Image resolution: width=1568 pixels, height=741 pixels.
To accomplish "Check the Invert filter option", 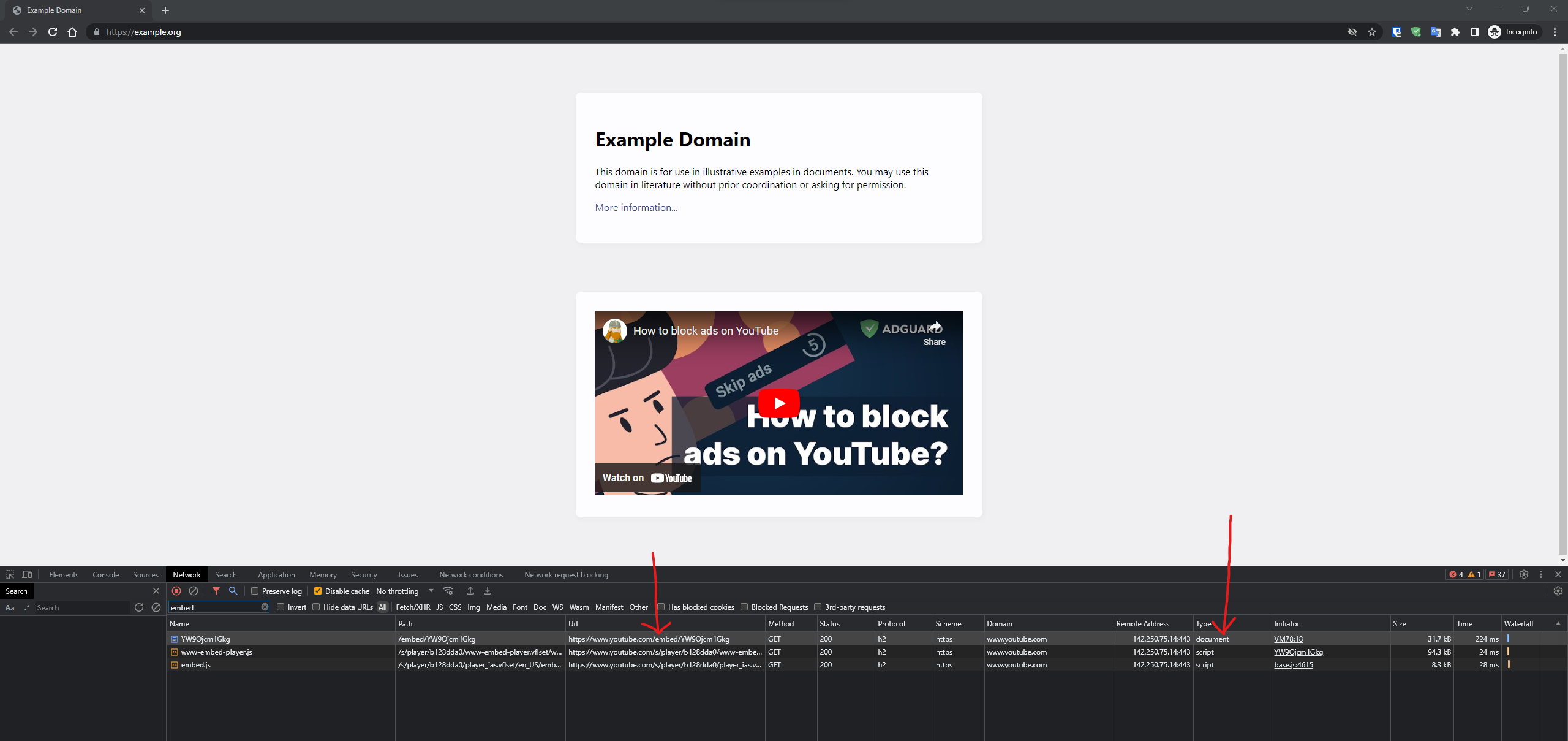I will pos(281,607).
